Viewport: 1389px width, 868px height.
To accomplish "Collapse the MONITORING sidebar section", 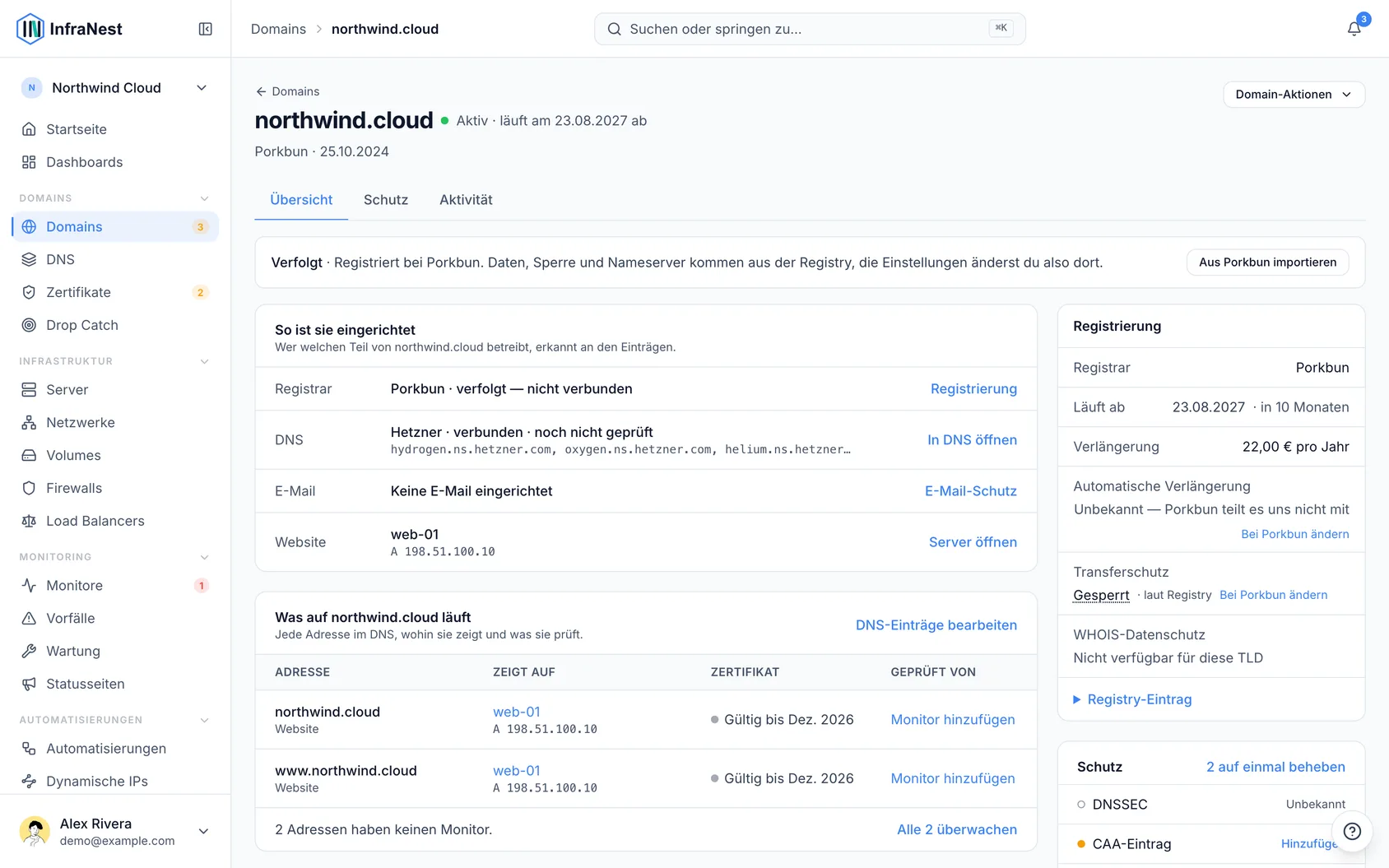I will (205, 557).
